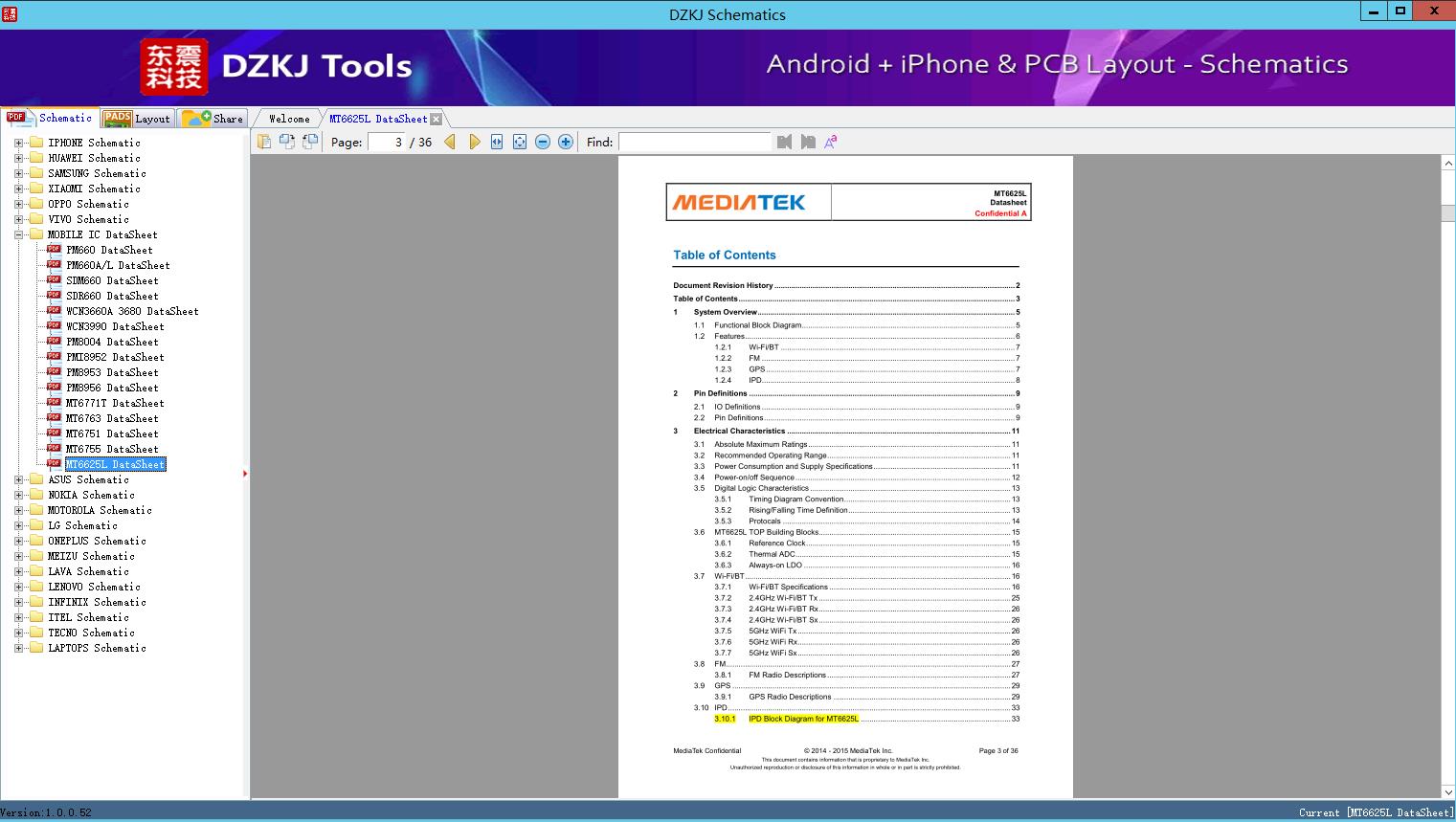Zoom out with the minus icon
This screenshot has width=1456, height=822.
point(543,142)
